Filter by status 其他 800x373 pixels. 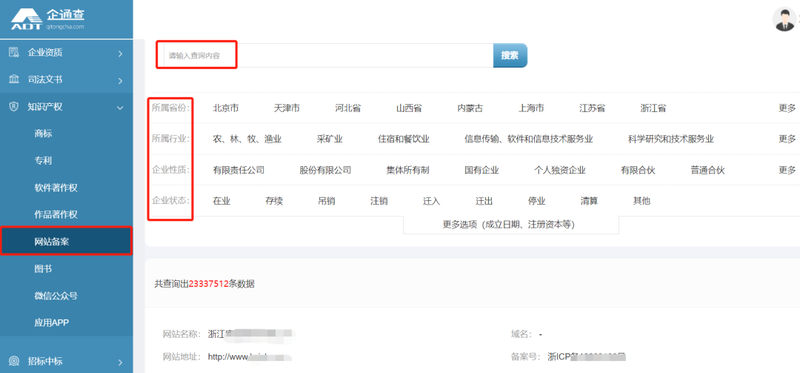642,201
